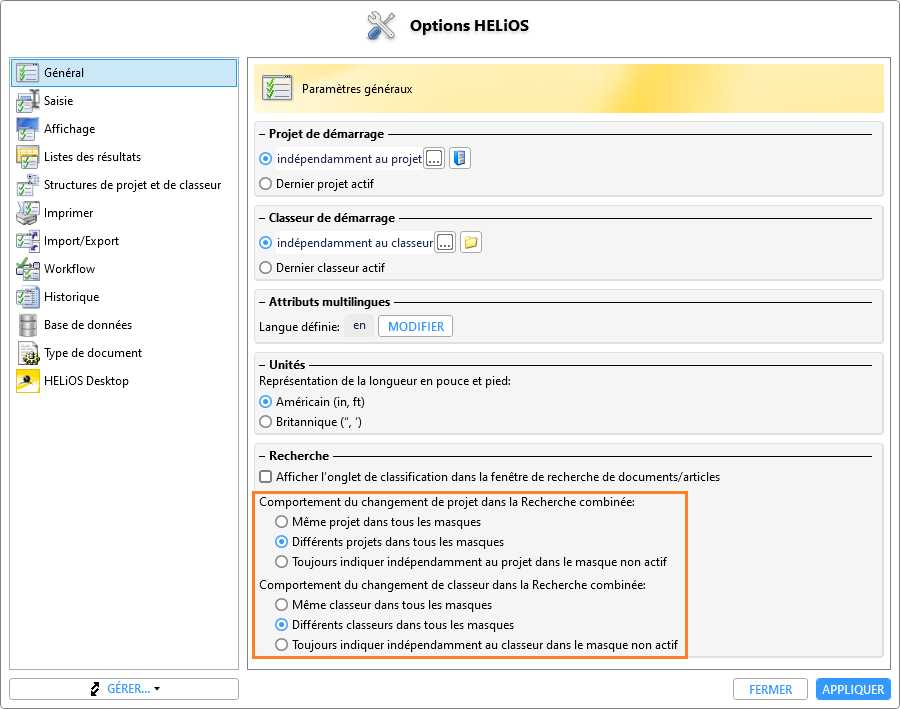Select 'indépendamment au projet' startup option

click(x=265, y=158)
